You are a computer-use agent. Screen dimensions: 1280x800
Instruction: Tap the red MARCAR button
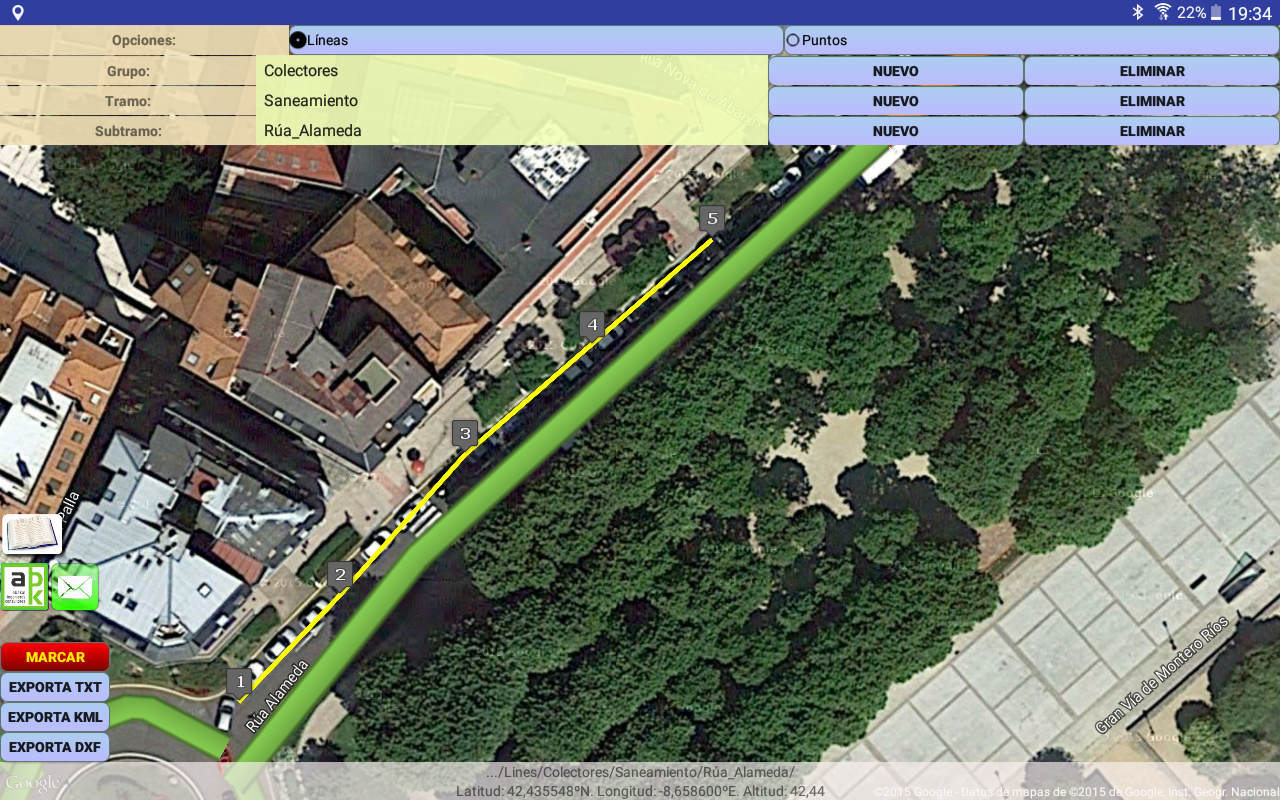[55, 657]
